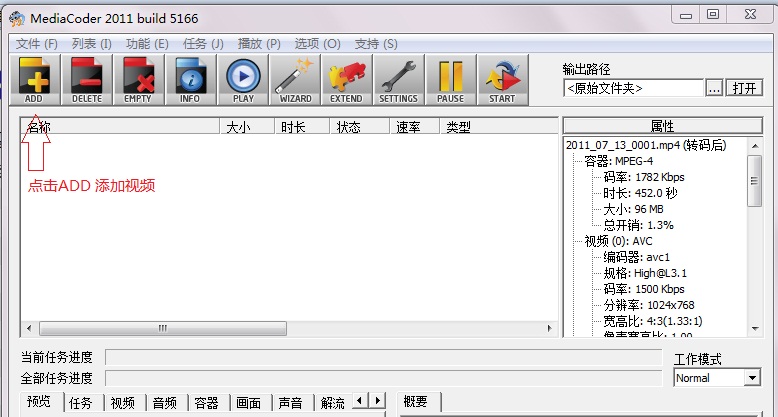Switch to the 音频 tab

tap(165, 403)
